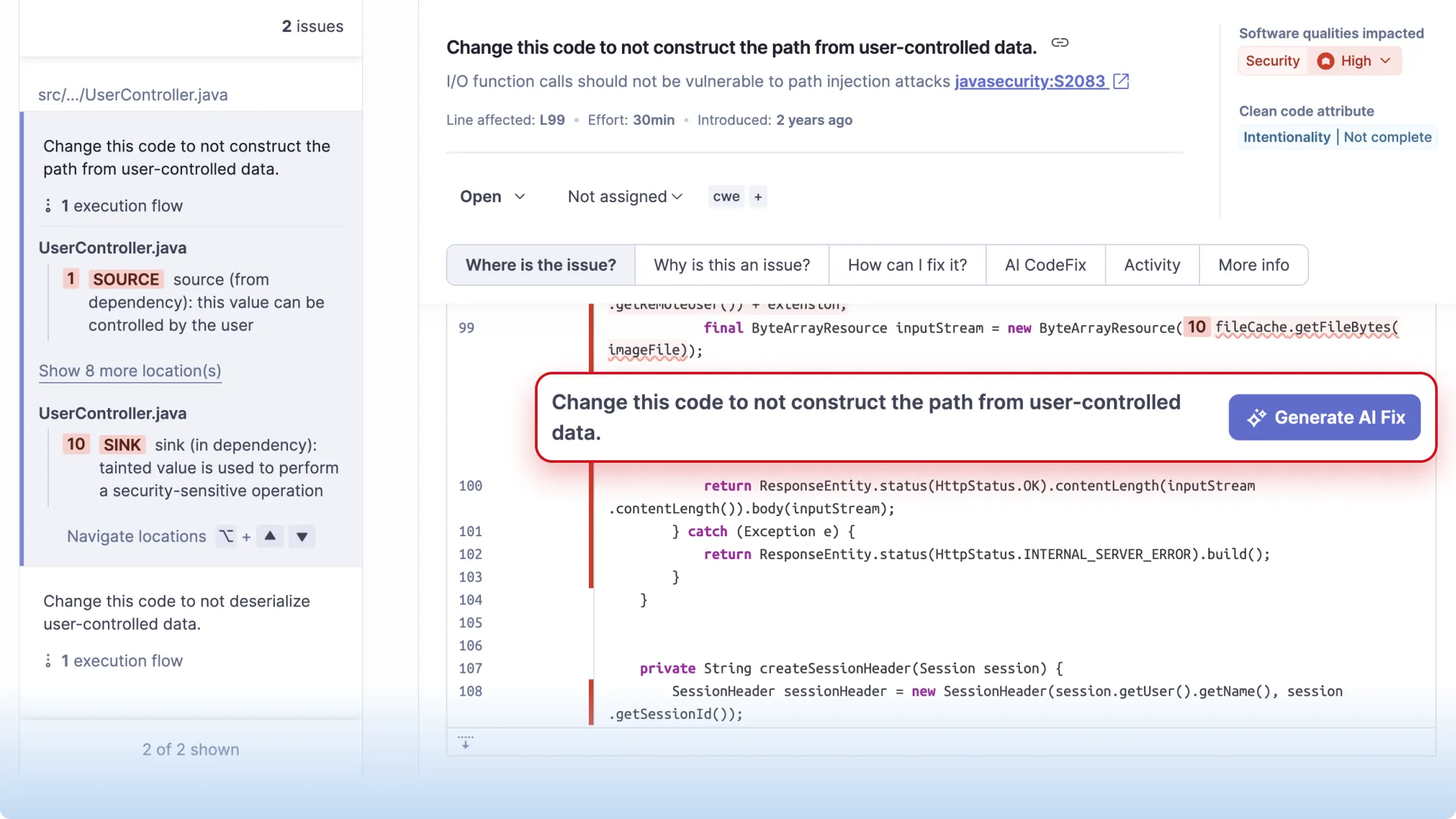Open the AI CodeFix tab
The height and width of the screenshot is (819, 1456).
click(1045, 265)
